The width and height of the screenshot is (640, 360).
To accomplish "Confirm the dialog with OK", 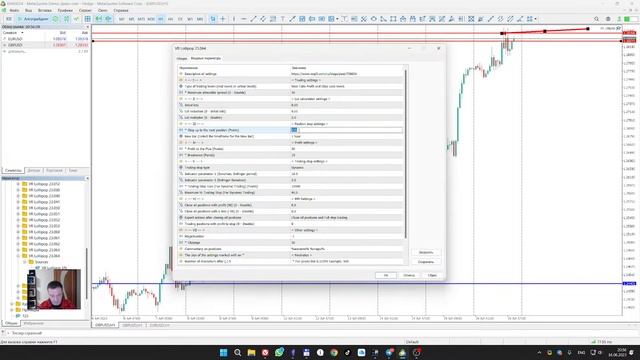I will click(x=386, y=275).
